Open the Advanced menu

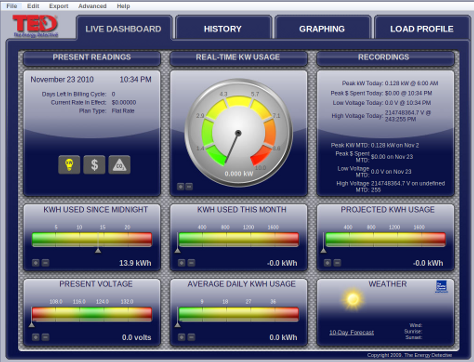(x=92, y=6)
